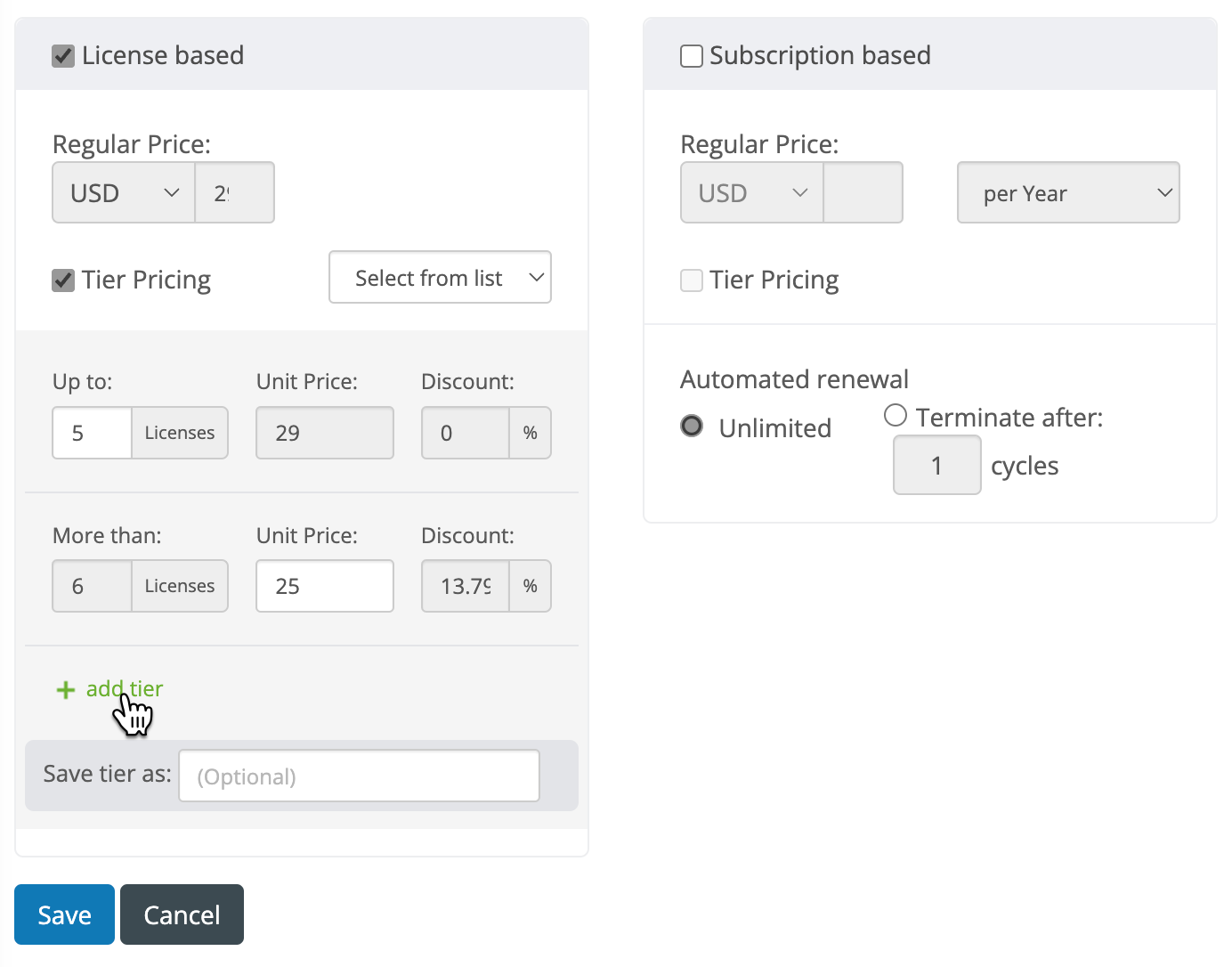Click the Licenses label next to the 6 field
This screenshot has height=967, width=1232.
coord(180,586)
